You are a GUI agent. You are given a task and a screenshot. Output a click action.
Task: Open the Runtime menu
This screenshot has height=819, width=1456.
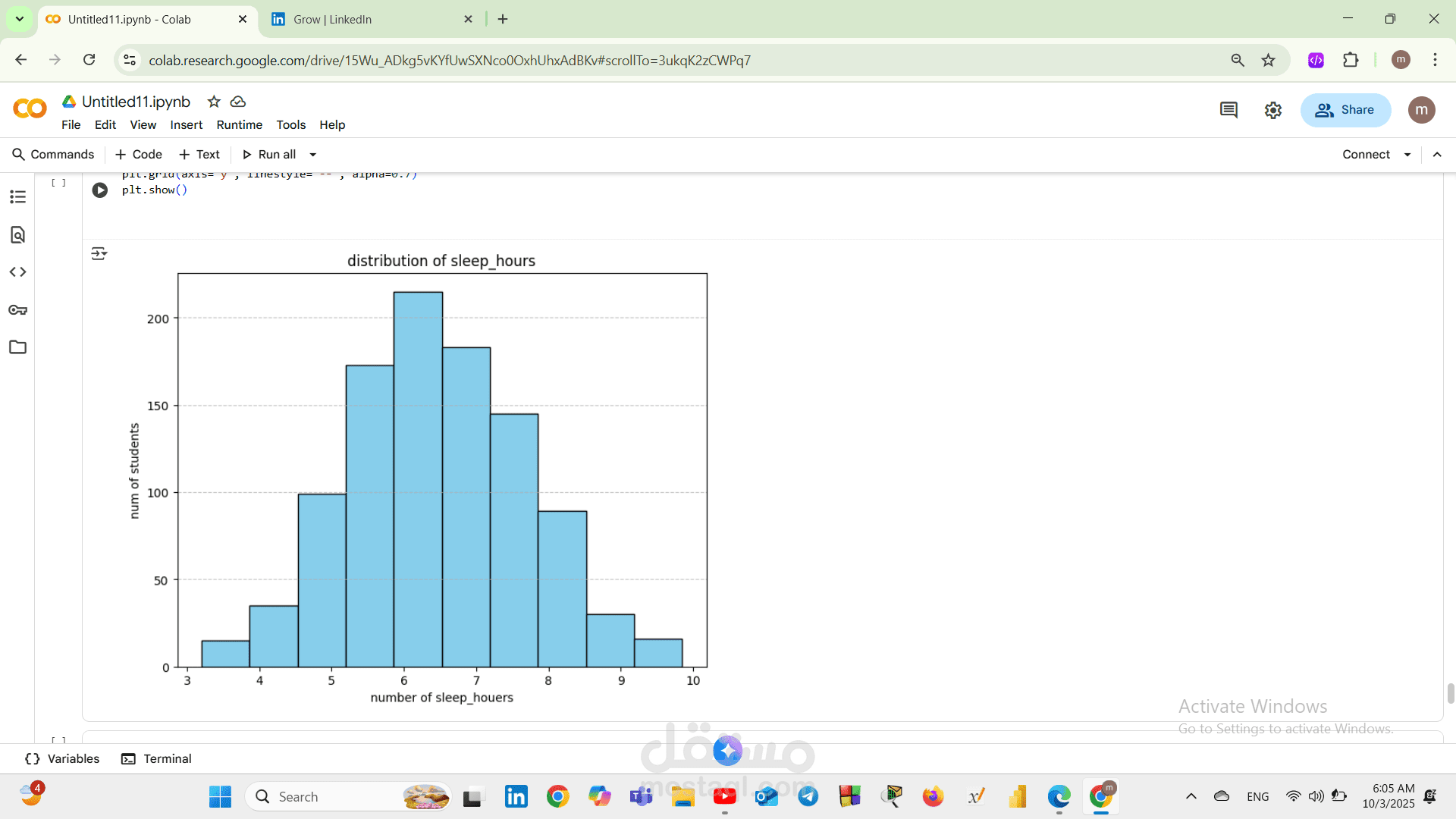(x=239, y=124)
